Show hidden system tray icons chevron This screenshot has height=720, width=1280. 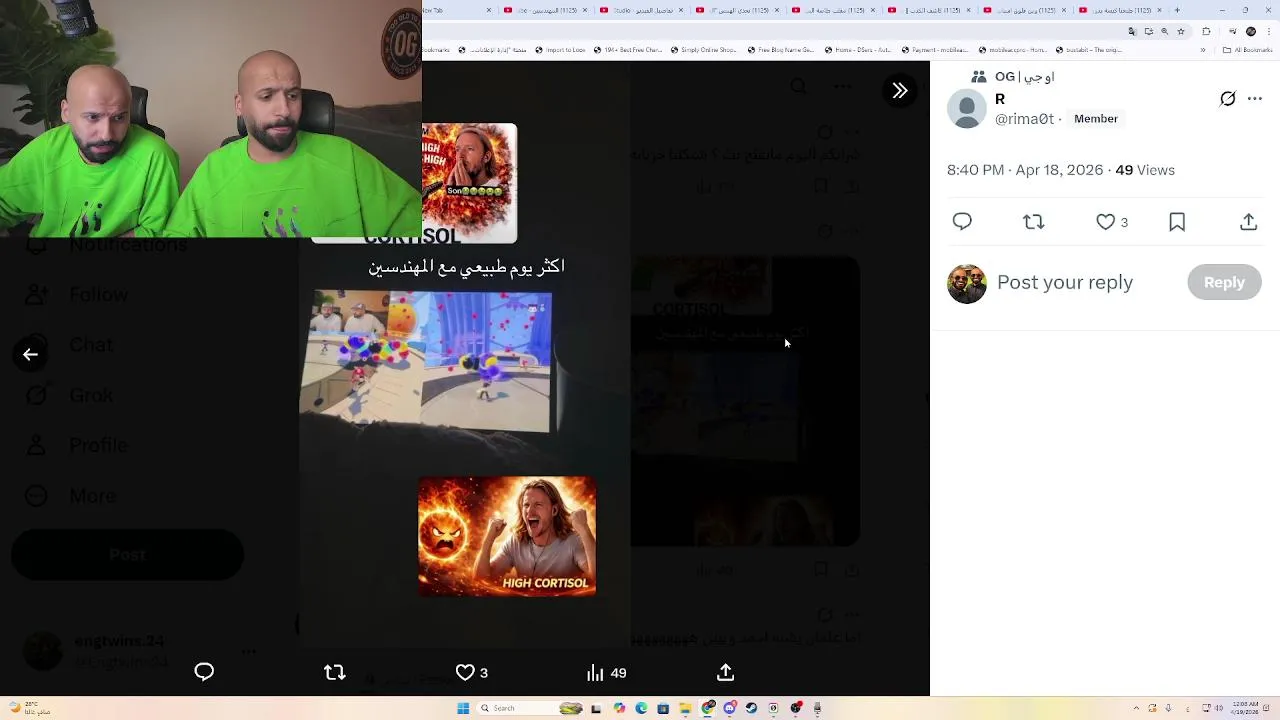click(1136, 708)
